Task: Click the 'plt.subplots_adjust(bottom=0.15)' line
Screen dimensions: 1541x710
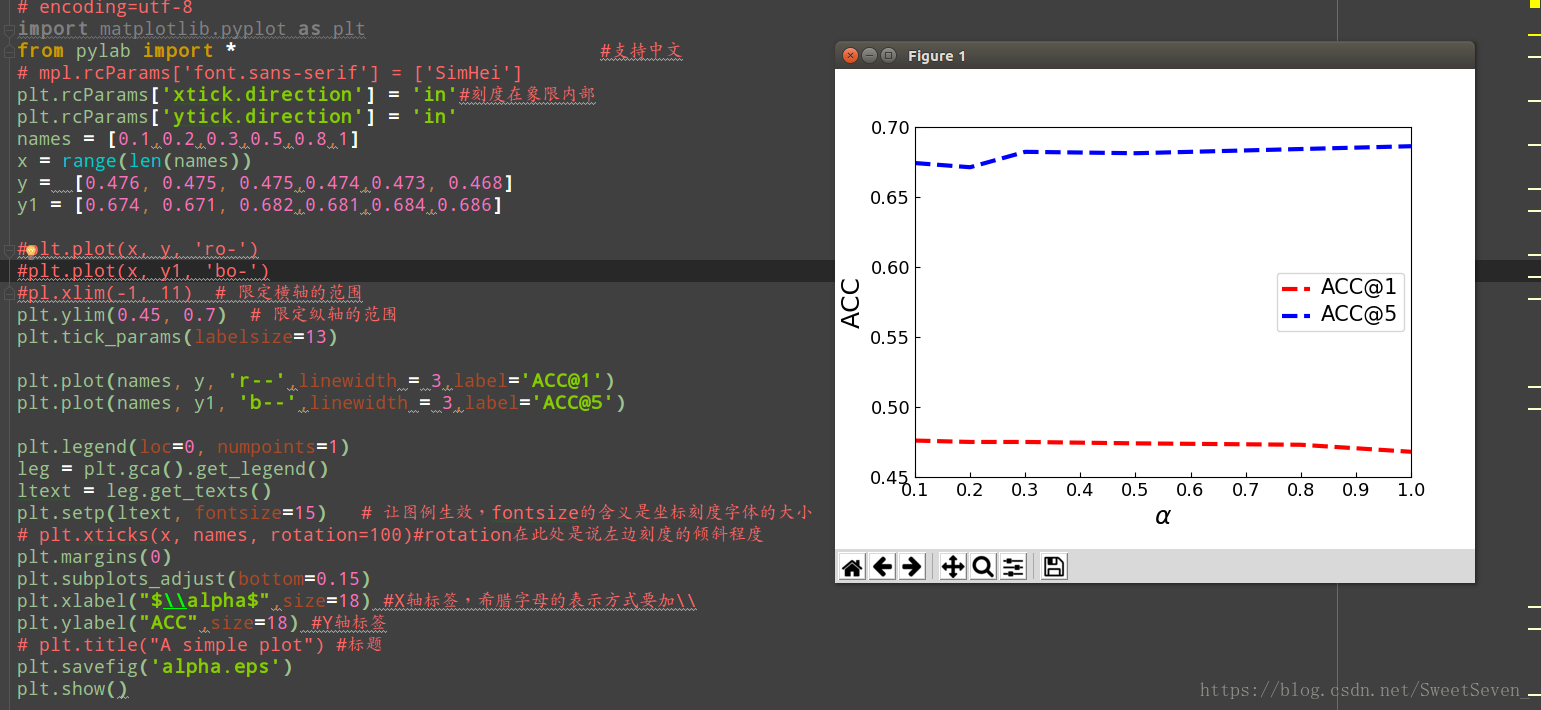Action: pyautogui.click(x=194, y=579)
